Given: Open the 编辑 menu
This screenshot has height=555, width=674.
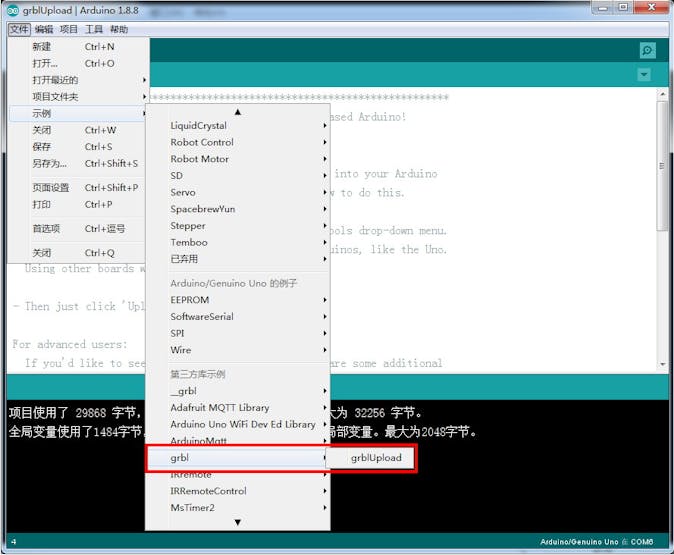Looking at the screenshot, I should (44, 29).
